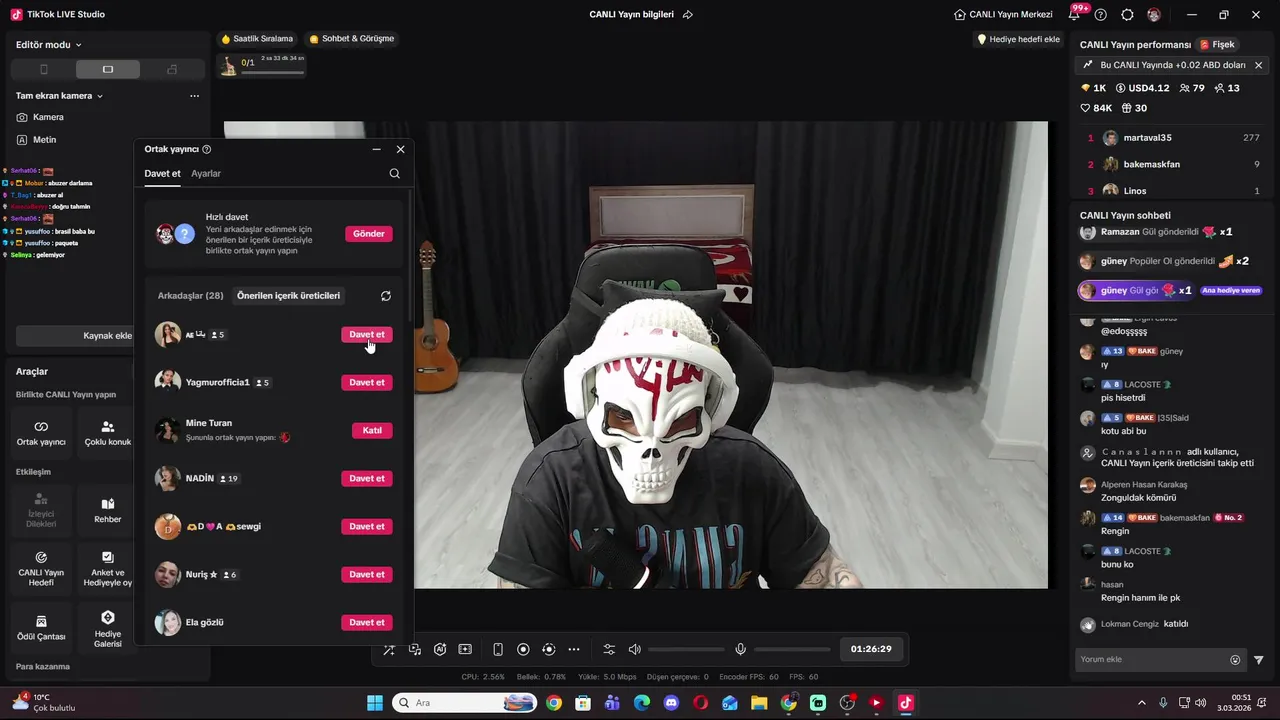Screen dimensions: 1280x720
Task: Adjust the microphone volume slider
Action: 790,649
